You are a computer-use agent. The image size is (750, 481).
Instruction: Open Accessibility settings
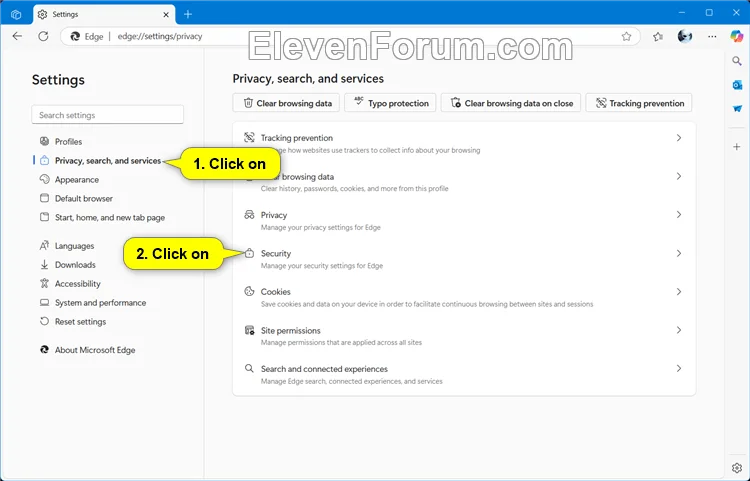click(77, 284)
